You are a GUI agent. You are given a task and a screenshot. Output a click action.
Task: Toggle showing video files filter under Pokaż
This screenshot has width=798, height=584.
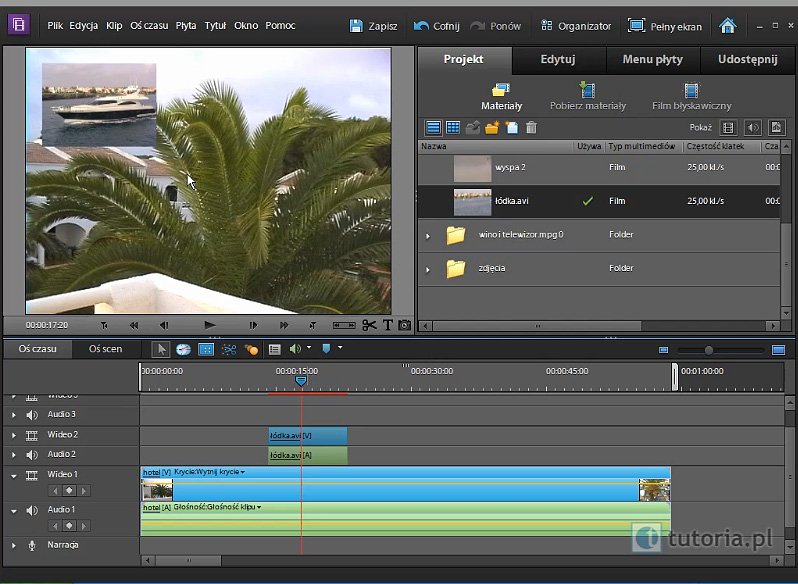click(x=728, y=127)
